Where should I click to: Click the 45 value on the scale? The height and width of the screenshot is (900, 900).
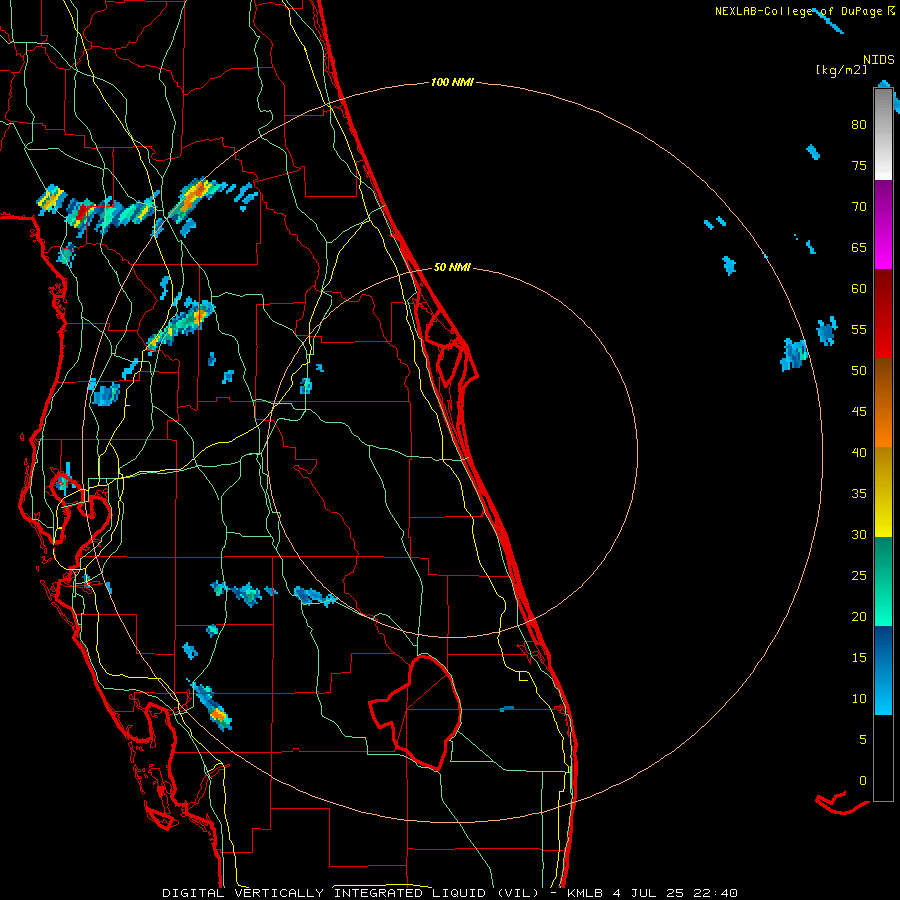click(859, 412)
